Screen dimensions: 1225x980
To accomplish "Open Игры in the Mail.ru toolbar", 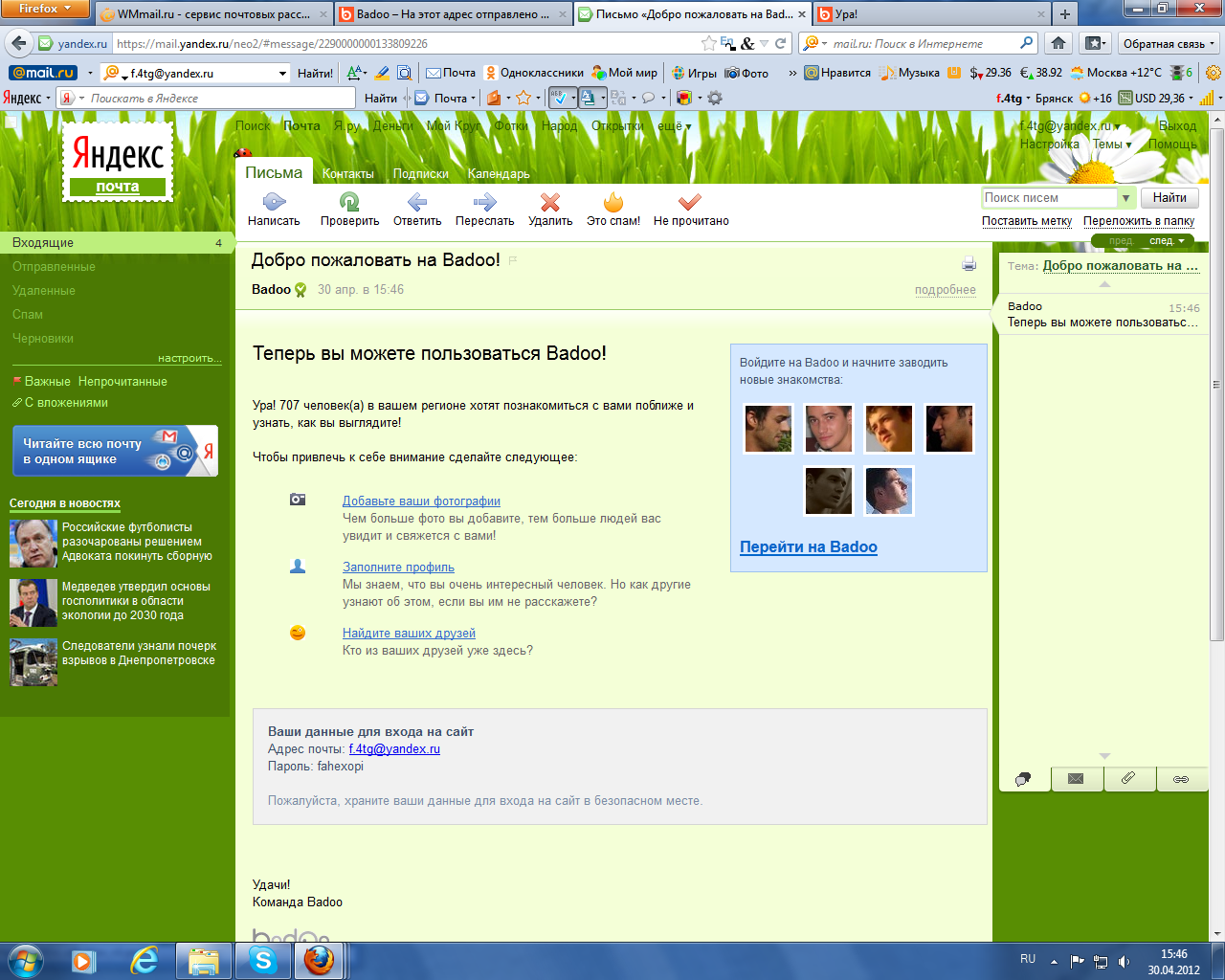I will point(694,73).
